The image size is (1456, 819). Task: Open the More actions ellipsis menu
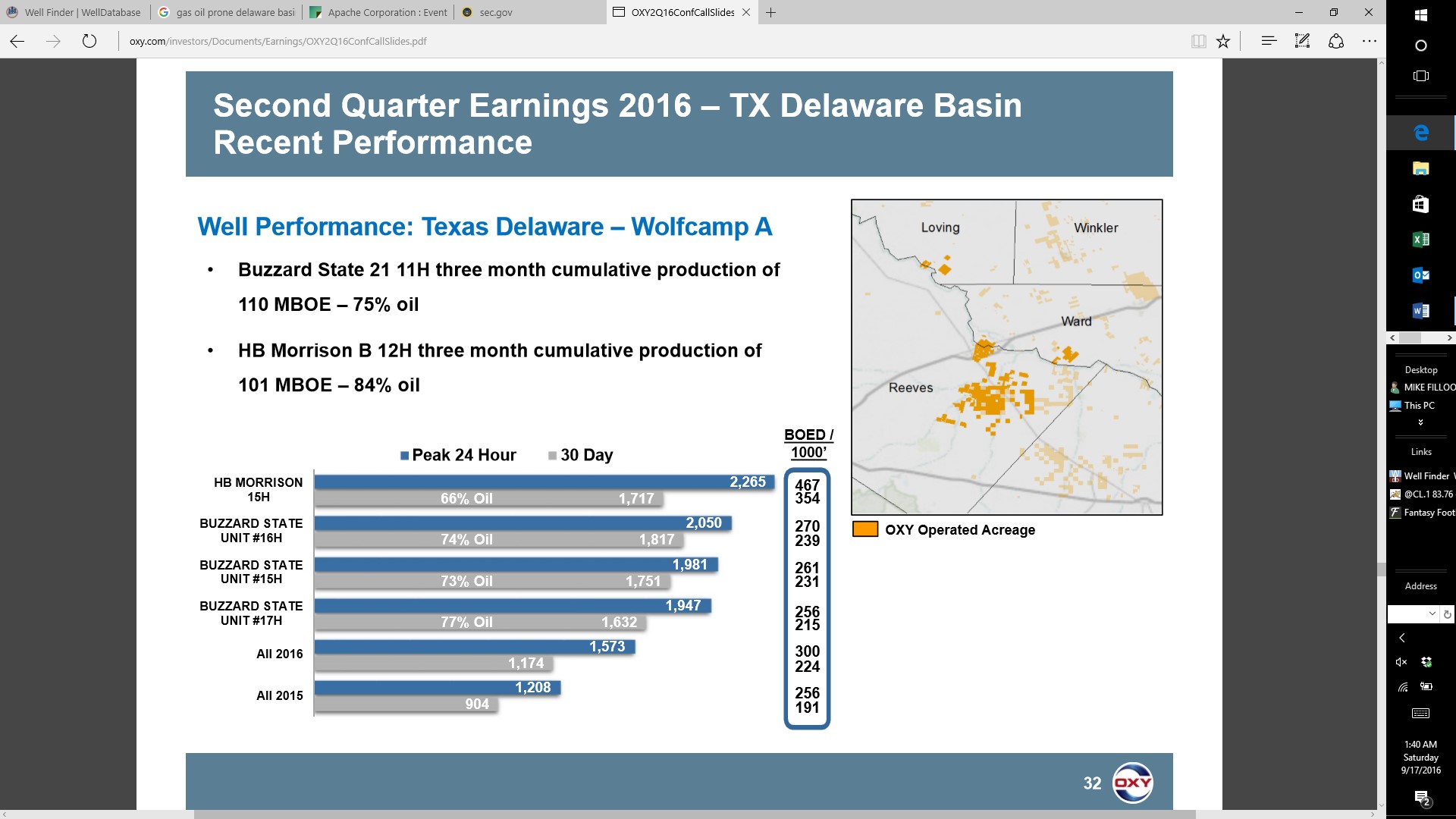click(x=1369, y=41)
